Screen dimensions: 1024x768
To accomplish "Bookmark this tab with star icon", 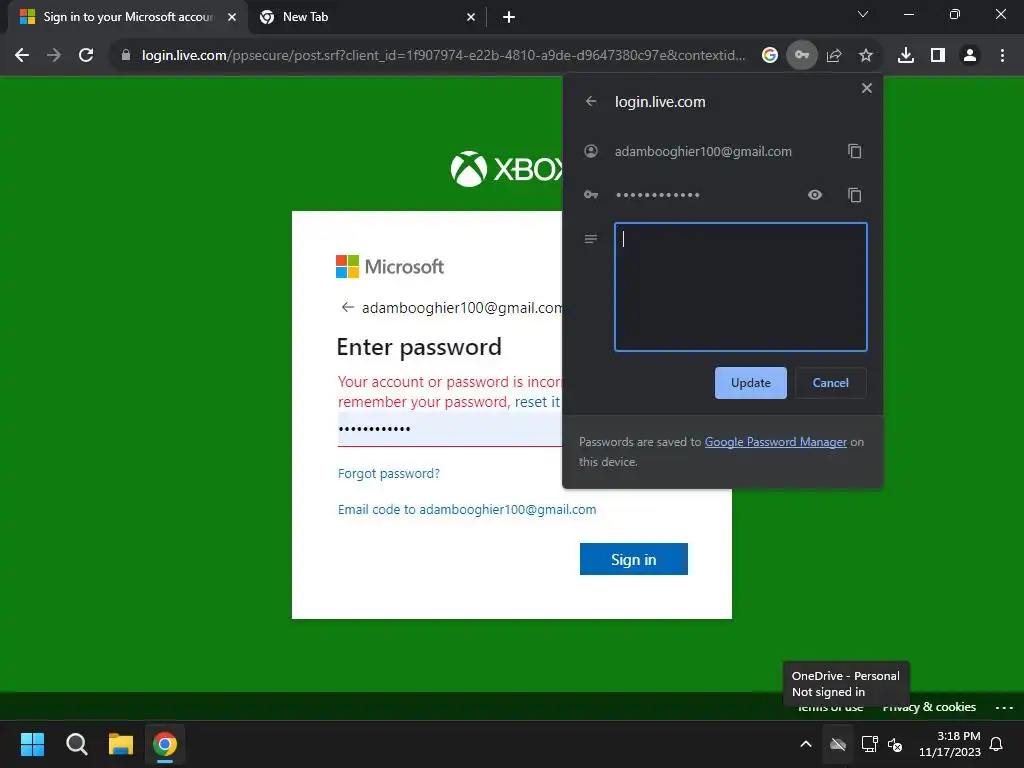I will [866, 56].
